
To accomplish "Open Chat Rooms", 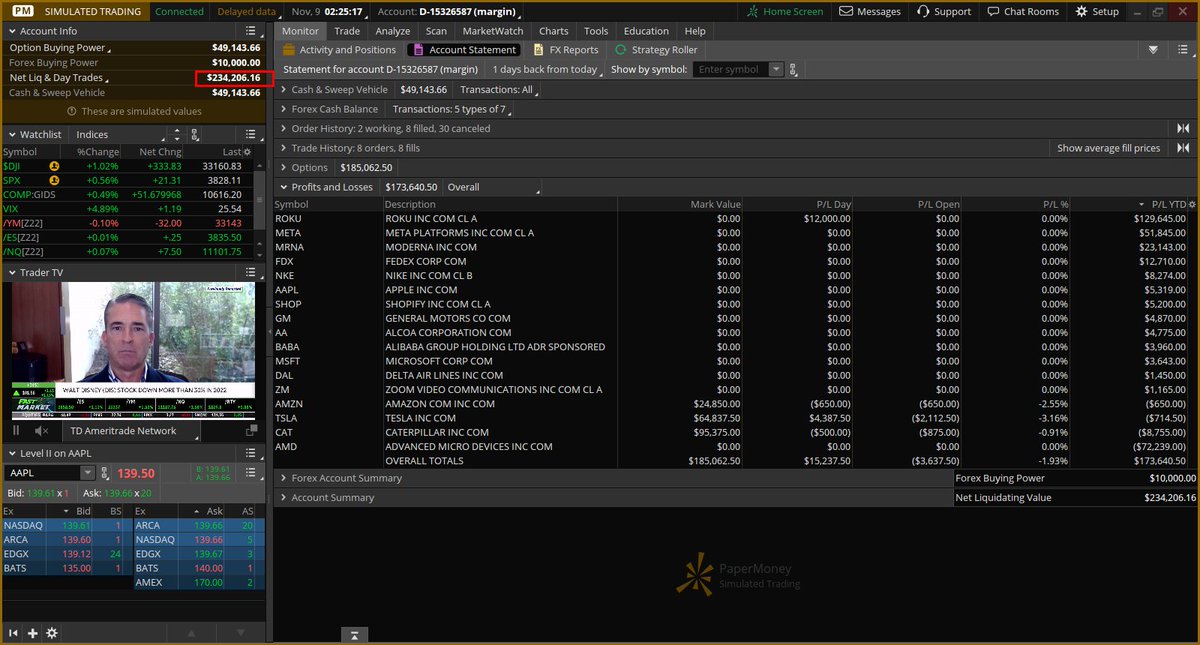I will (1022, 11).
